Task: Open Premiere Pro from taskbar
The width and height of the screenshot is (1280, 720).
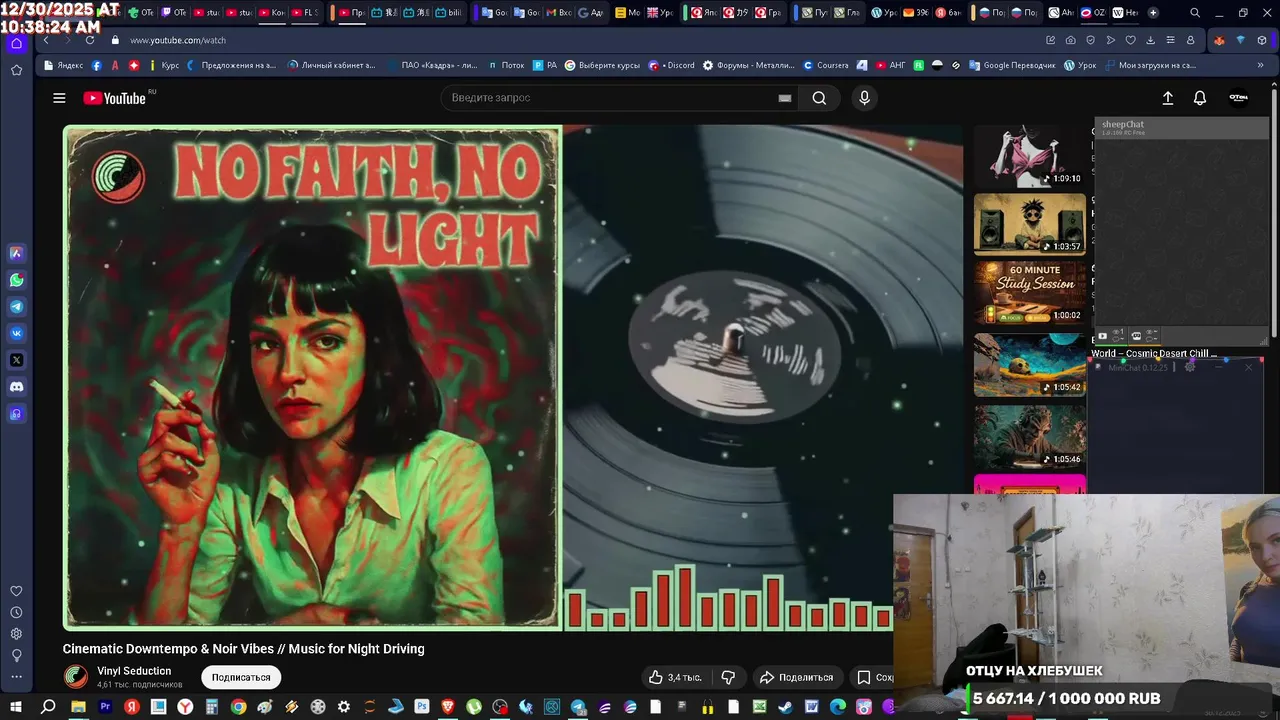Action: click(x=105, y=707)
